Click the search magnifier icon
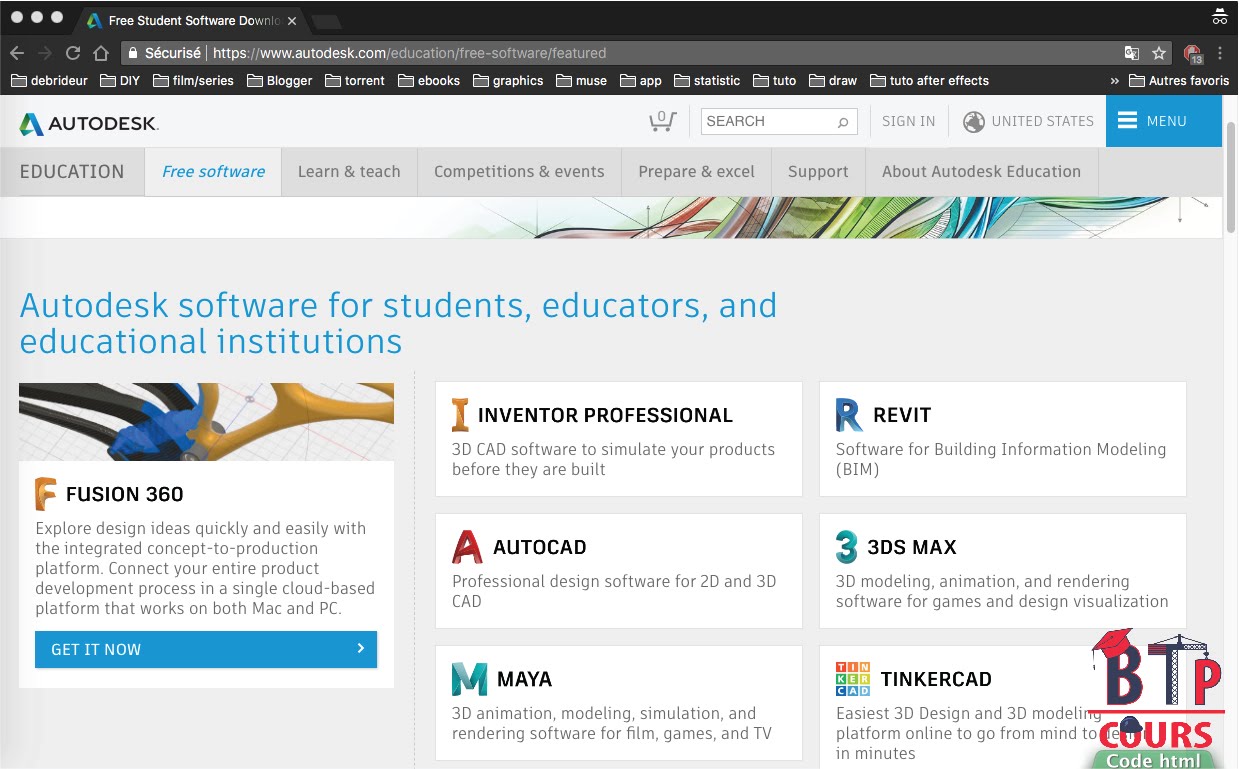The height and width of the screenshot is (769, 1239). coord(843,122)
